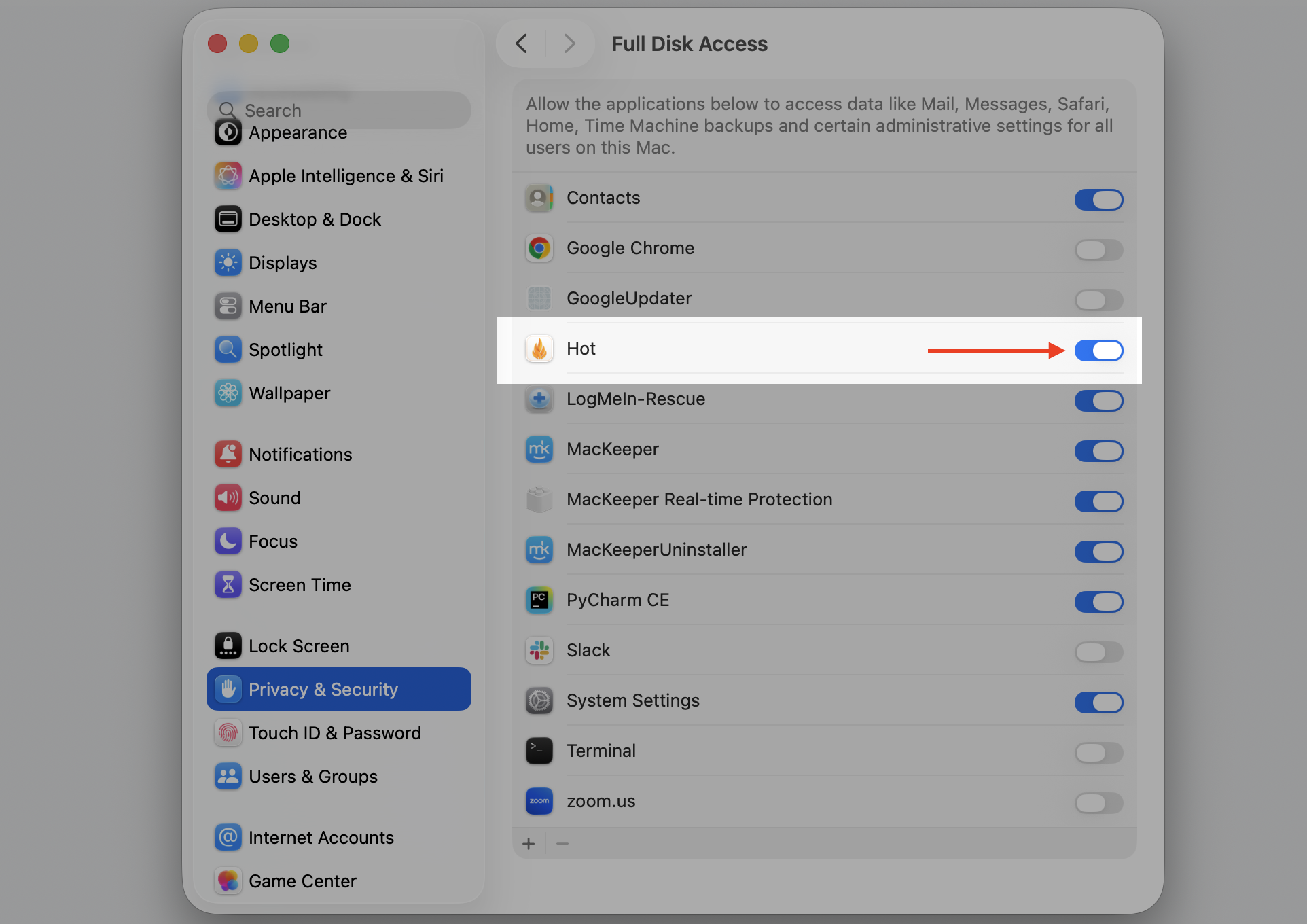Minimize the window with yellow button
Screen dimensions: 1307x924
(x=249, y=44)
